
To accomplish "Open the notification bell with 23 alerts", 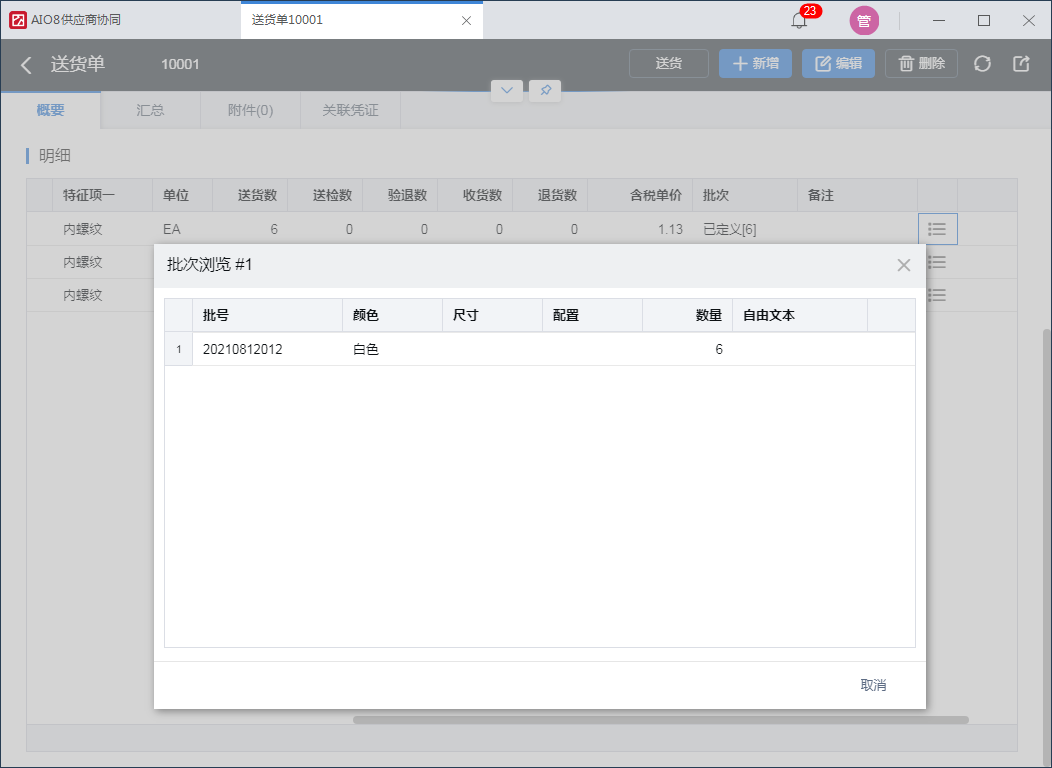I will click(799, 20).
